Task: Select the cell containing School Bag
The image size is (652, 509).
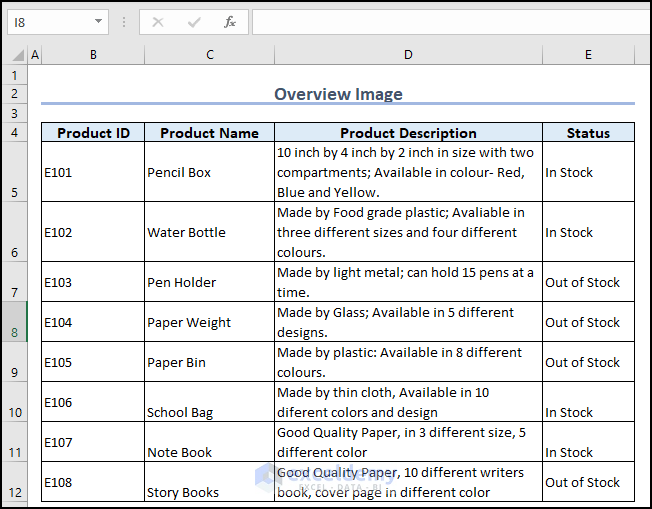Action: pyautogui.click(x=209, y=402)
